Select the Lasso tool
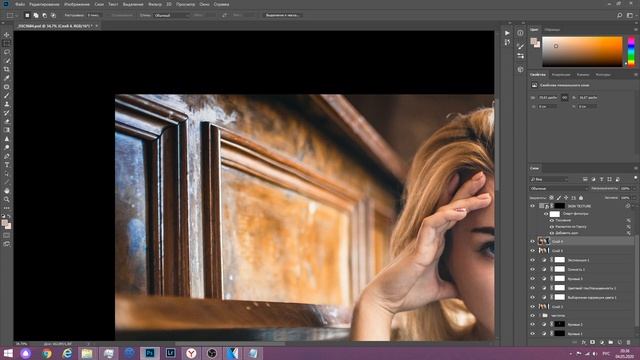This screenshot has width=640, height=360. click(x=7, y=52)
